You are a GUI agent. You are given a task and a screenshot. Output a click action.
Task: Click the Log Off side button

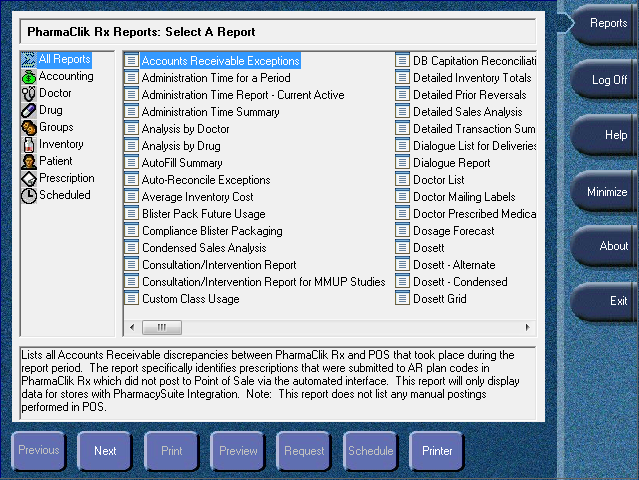(x=604, y=79)
